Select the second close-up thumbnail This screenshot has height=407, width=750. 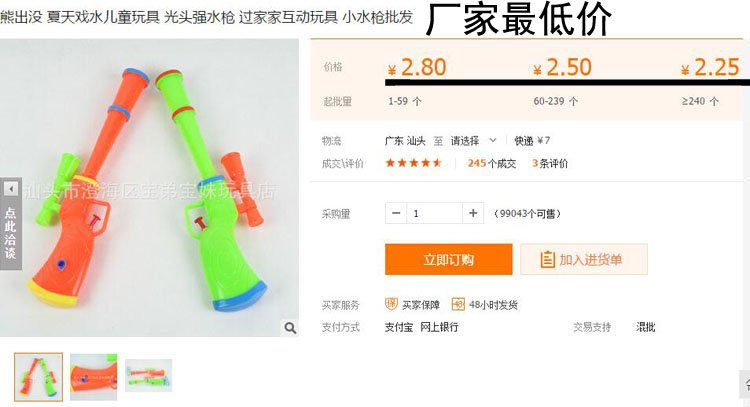pos(93,377)
